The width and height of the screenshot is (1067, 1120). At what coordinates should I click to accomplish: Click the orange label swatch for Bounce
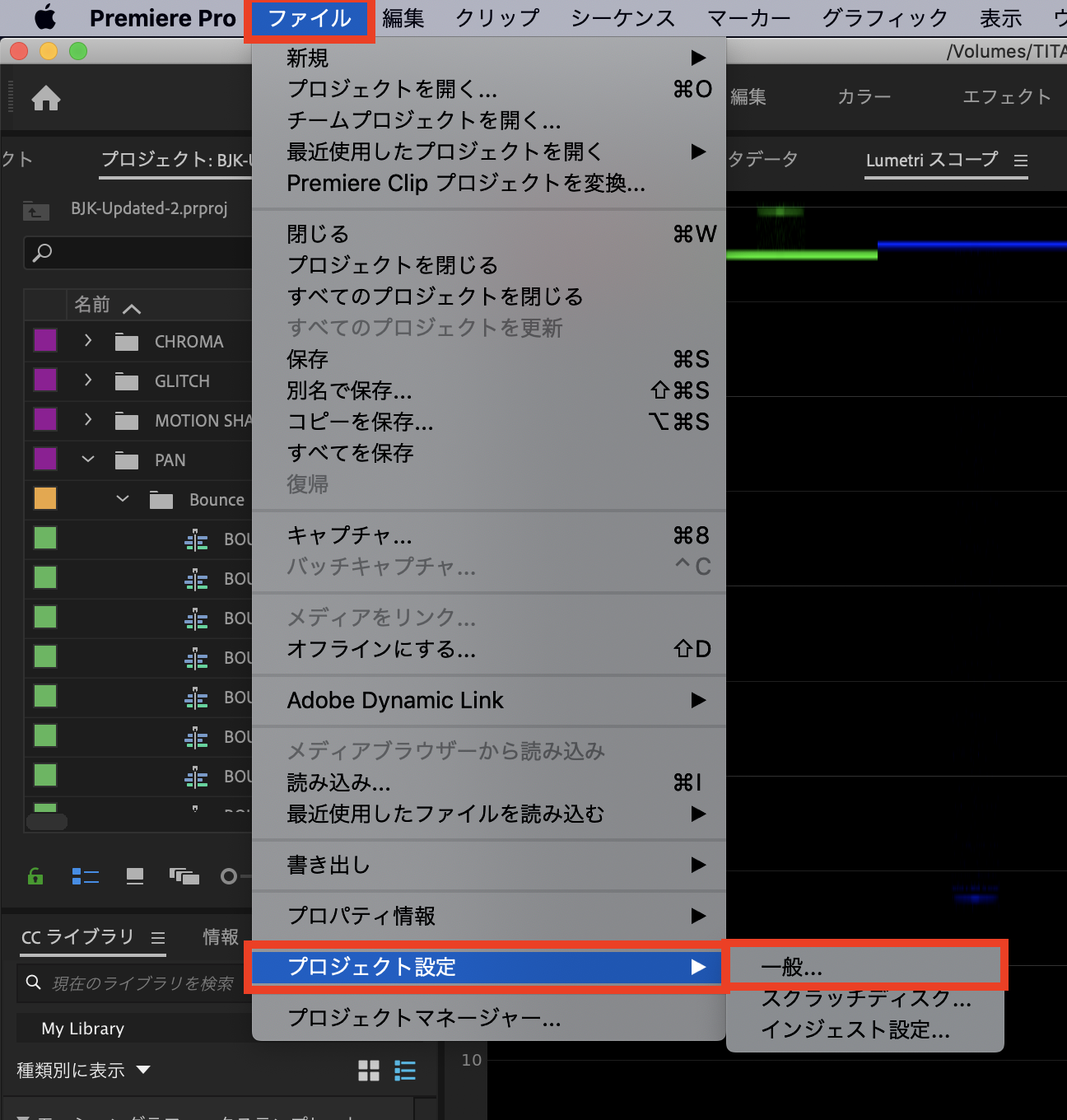click(x=45, y=498)
